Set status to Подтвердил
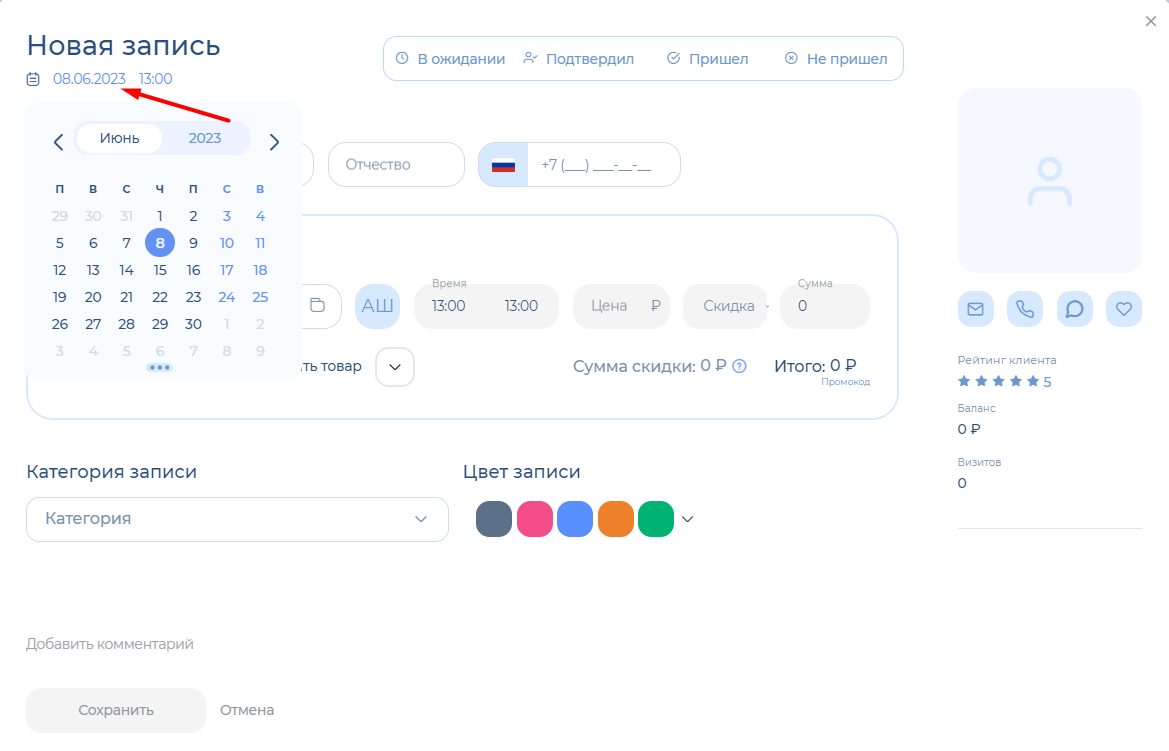The image size is (1169, 751). 579,59
